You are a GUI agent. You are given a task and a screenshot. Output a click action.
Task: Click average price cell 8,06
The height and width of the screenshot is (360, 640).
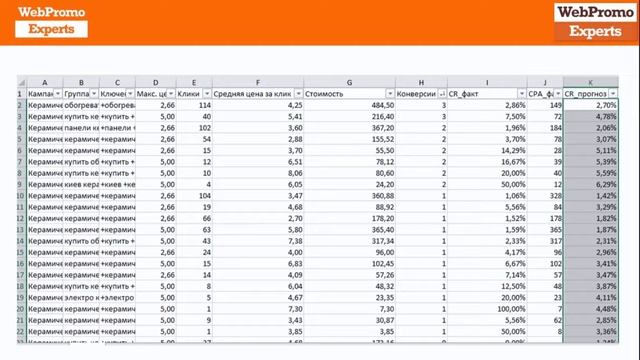coord(258,173)
